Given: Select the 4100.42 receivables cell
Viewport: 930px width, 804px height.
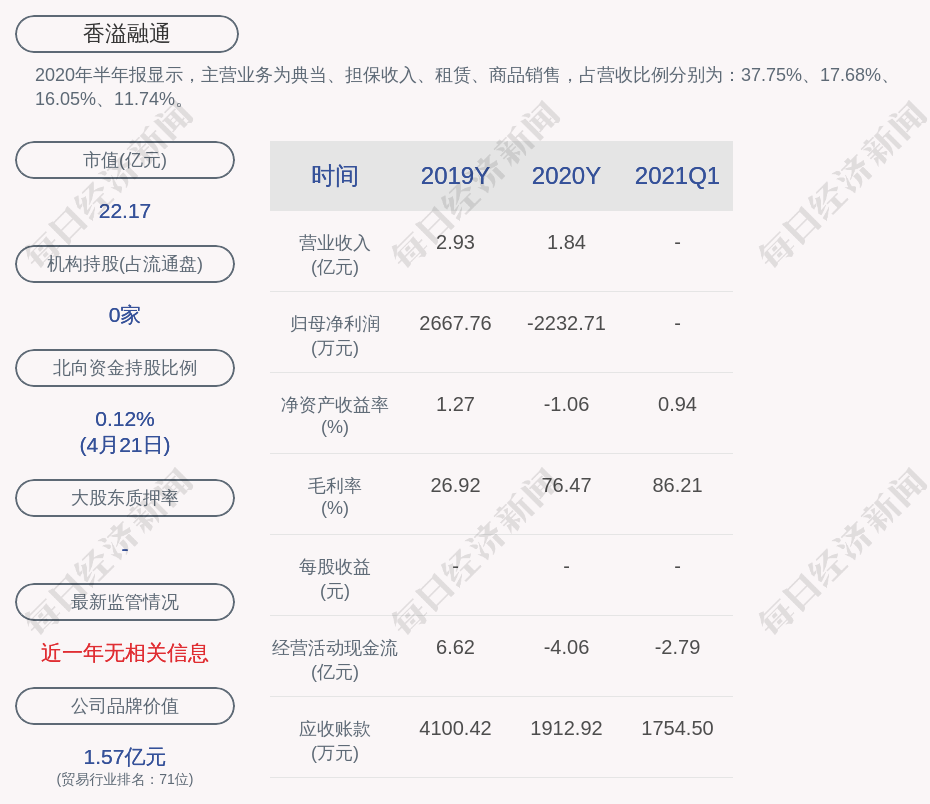Looking at the screenshot, I should (455, 728).
